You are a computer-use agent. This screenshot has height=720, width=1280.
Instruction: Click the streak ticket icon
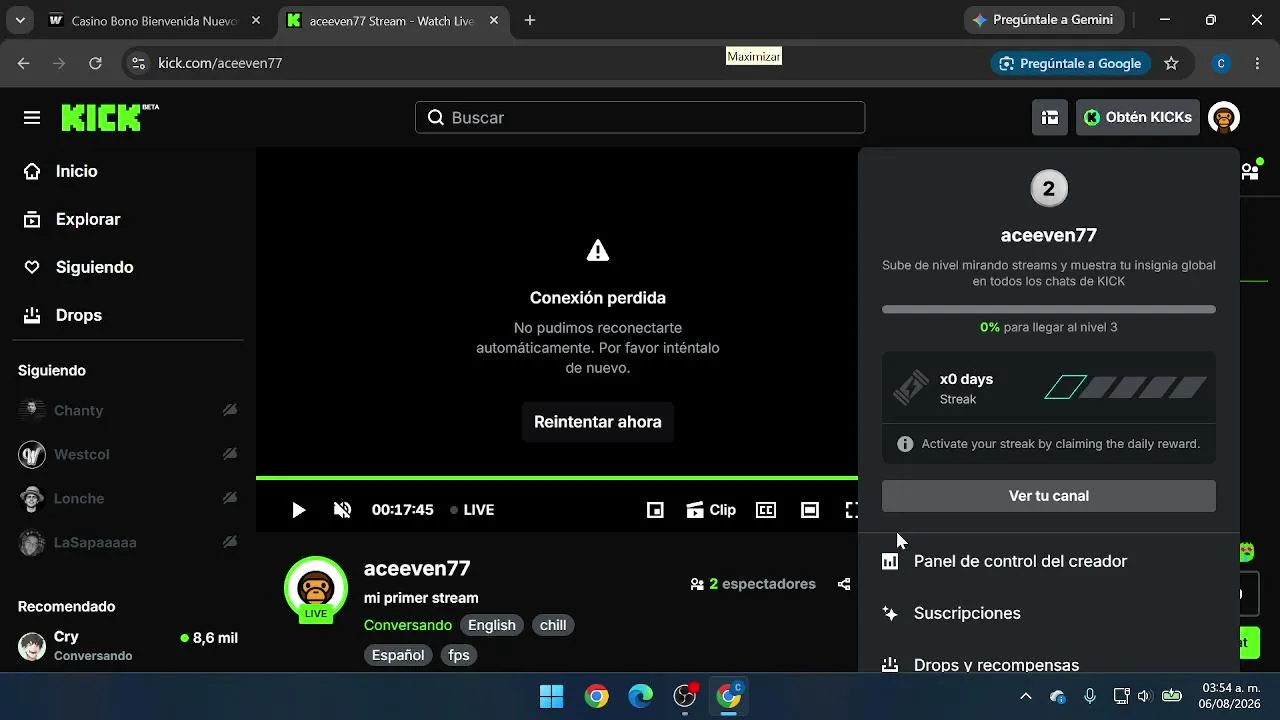(911, 388)
